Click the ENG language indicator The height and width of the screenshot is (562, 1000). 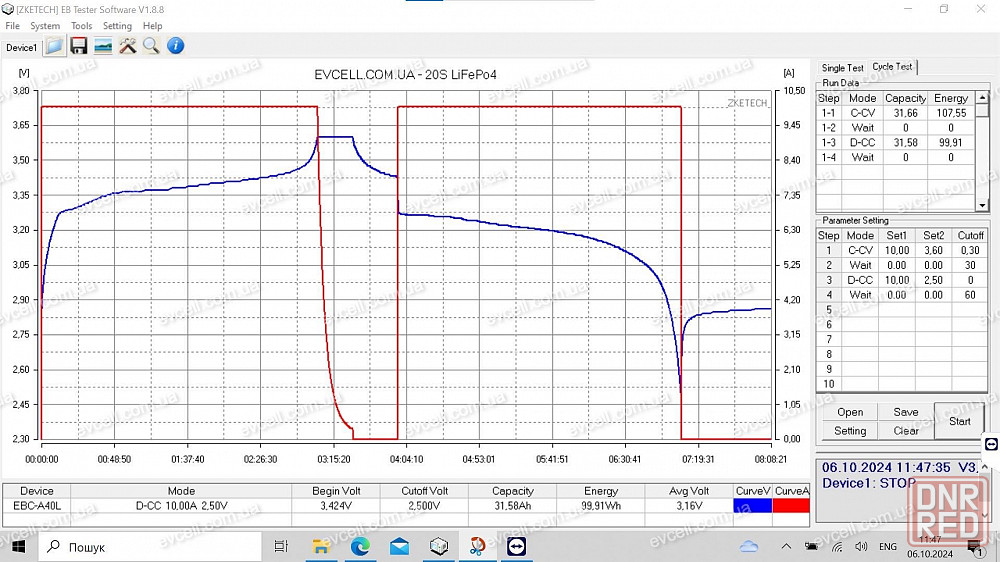(888, 547)
